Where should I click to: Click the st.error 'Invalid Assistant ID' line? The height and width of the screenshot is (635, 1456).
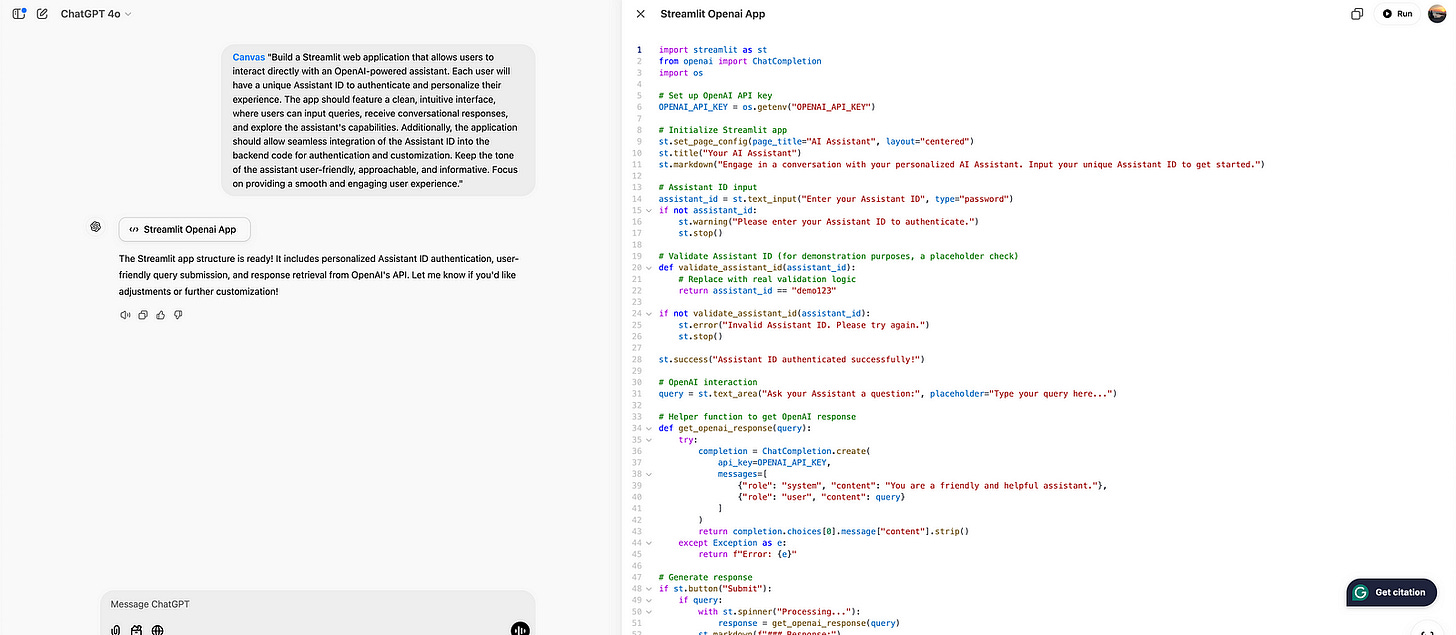(805, 324)
